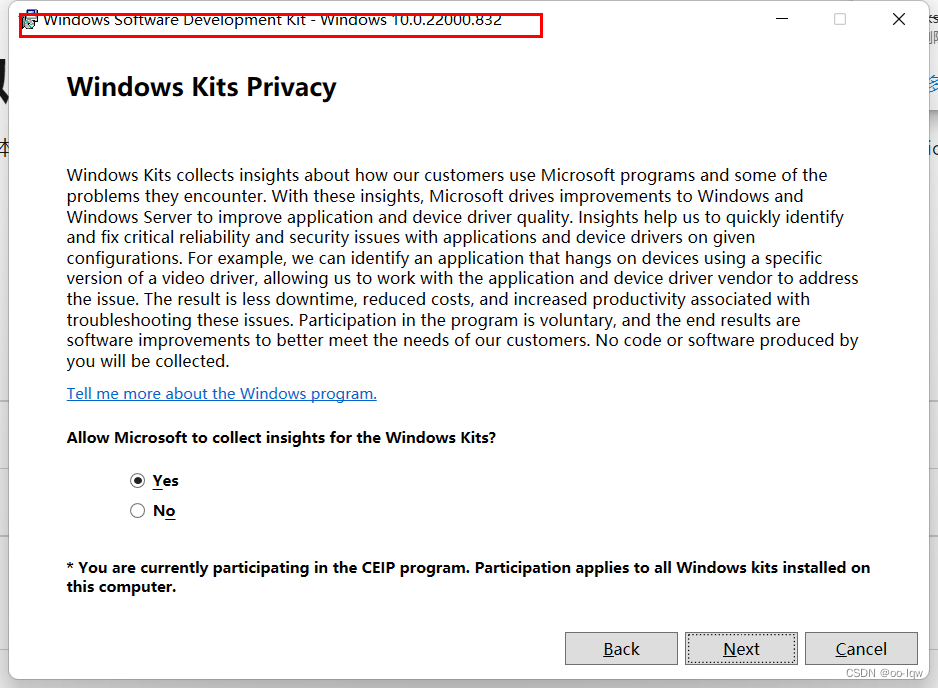This screenshot has height=688, width=938.
Task: Click Next to continue installation
Action: coord(741,648)
